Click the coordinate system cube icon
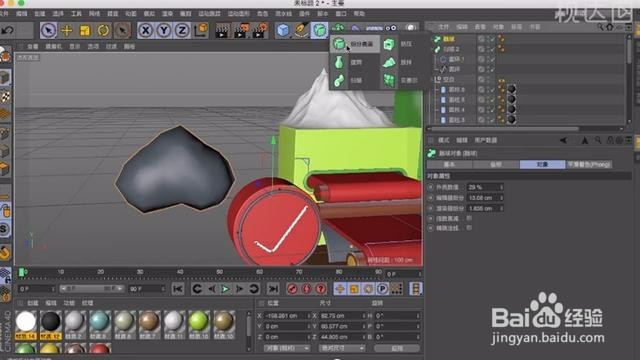Image resolution: width=640 pixels, height=360 pixels. point(201,30)
